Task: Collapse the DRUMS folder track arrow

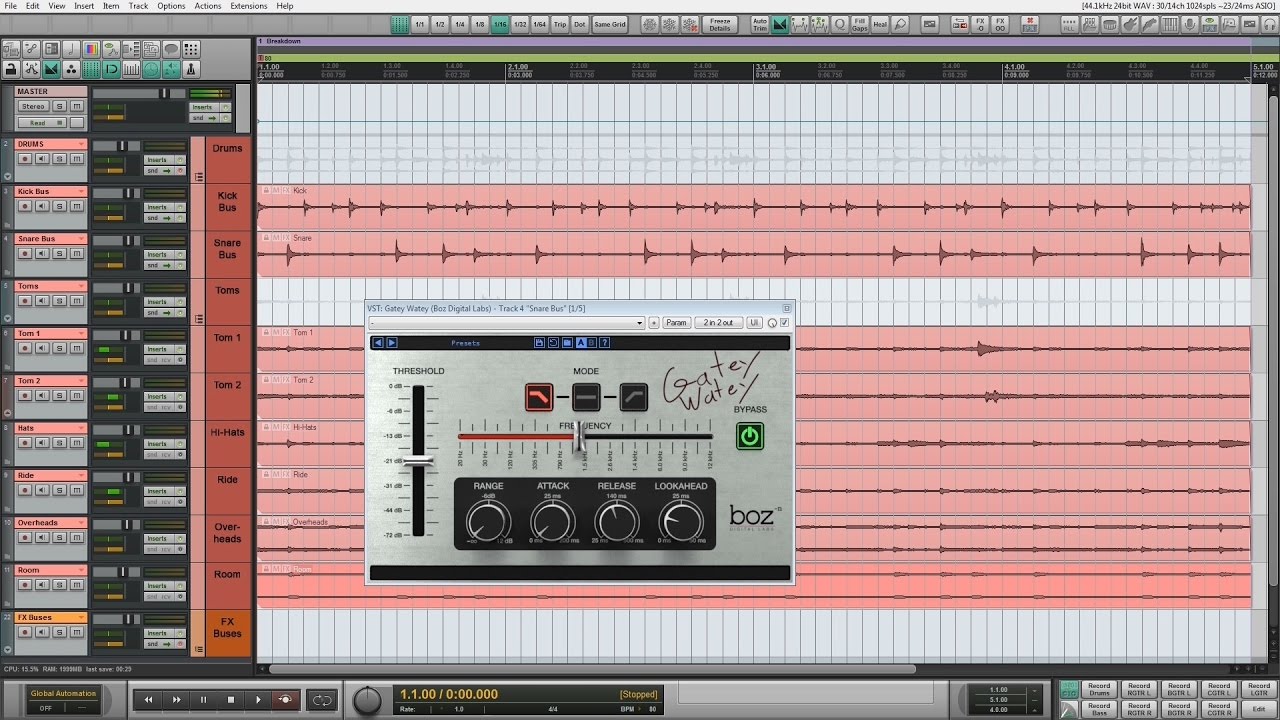Action: [8, 177]
